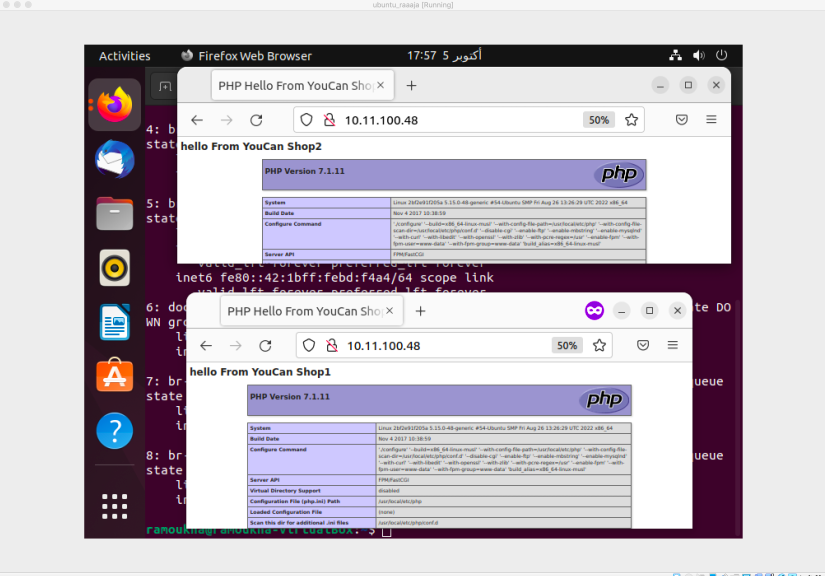Reset the 50% zoom in Shop1 window
This screenshot has height=576, width=825.
pos(567,346)
